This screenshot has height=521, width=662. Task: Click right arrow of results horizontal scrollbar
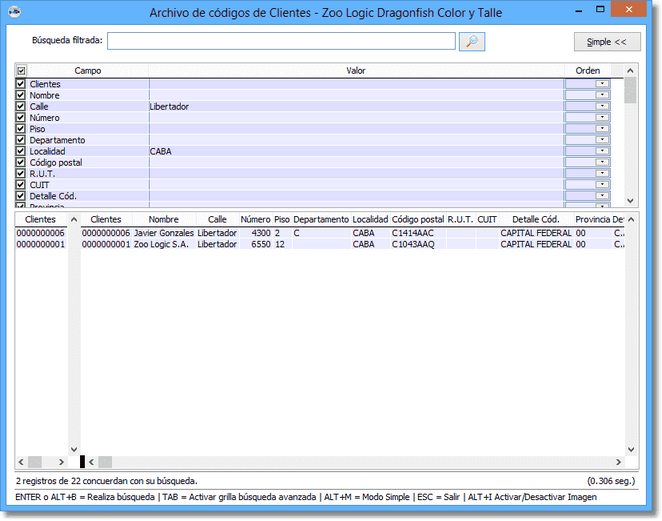click(x=619, y=462)
